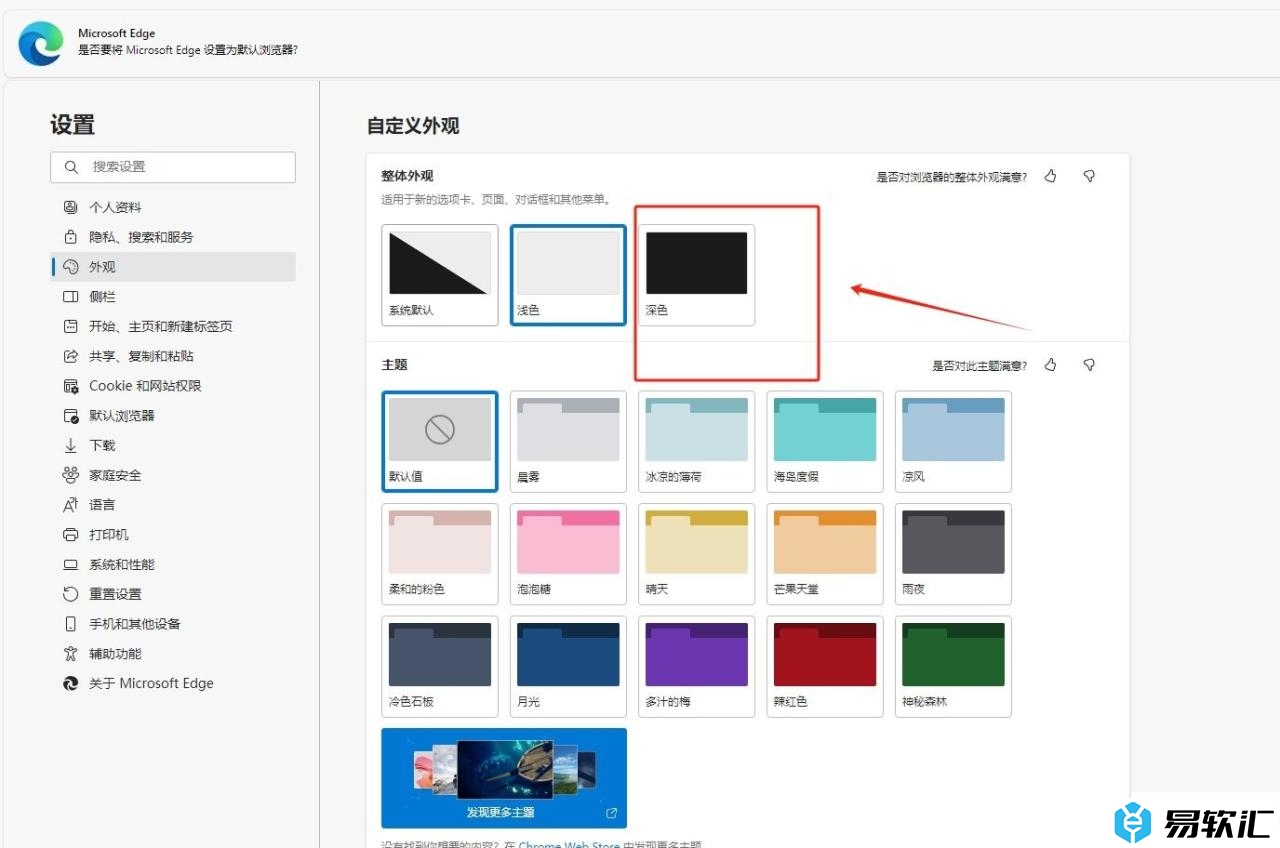Click the icon for 开始、主页和新建标签页

71,326
